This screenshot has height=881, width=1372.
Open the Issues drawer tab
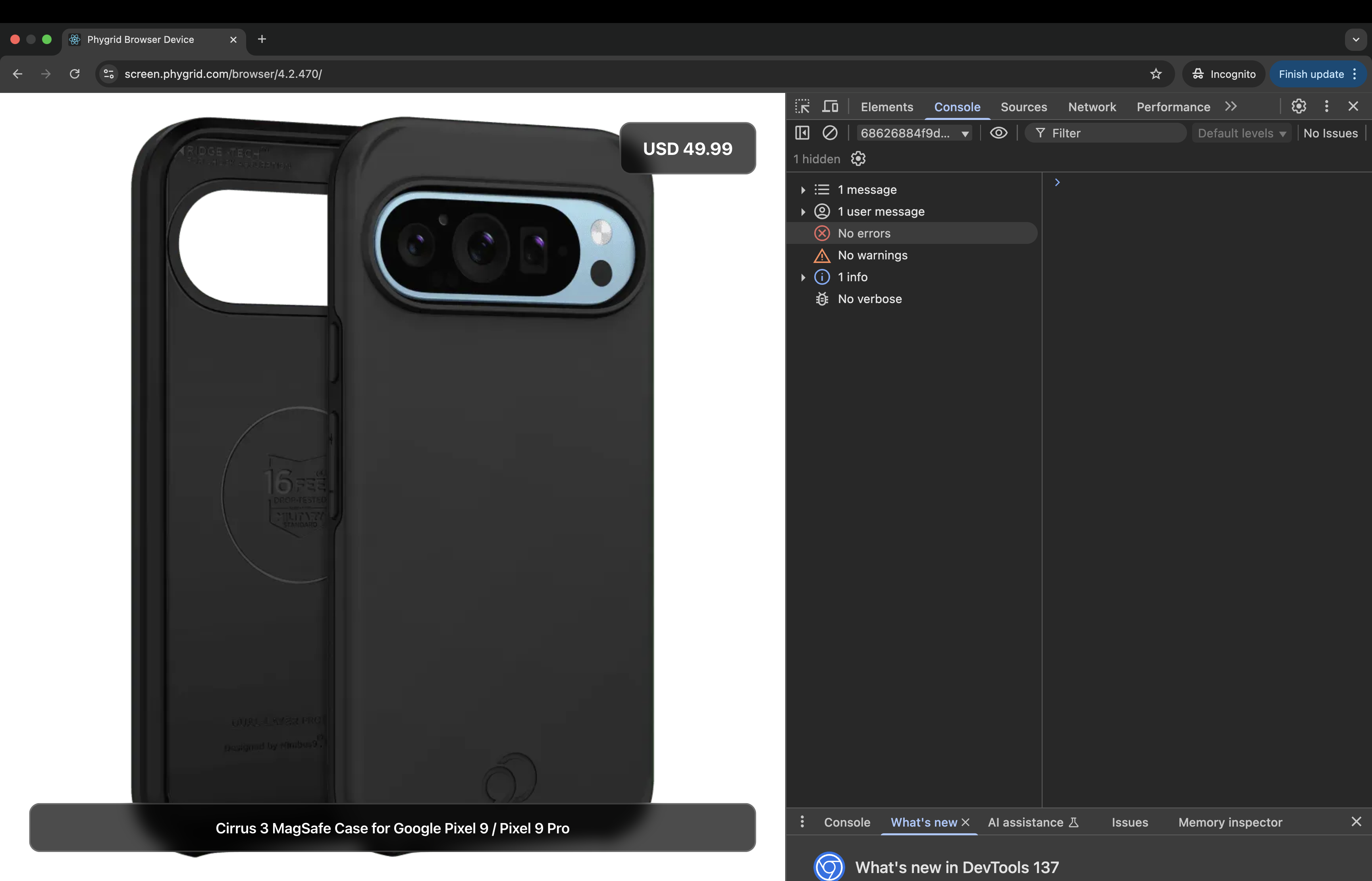pos(1129,822)
